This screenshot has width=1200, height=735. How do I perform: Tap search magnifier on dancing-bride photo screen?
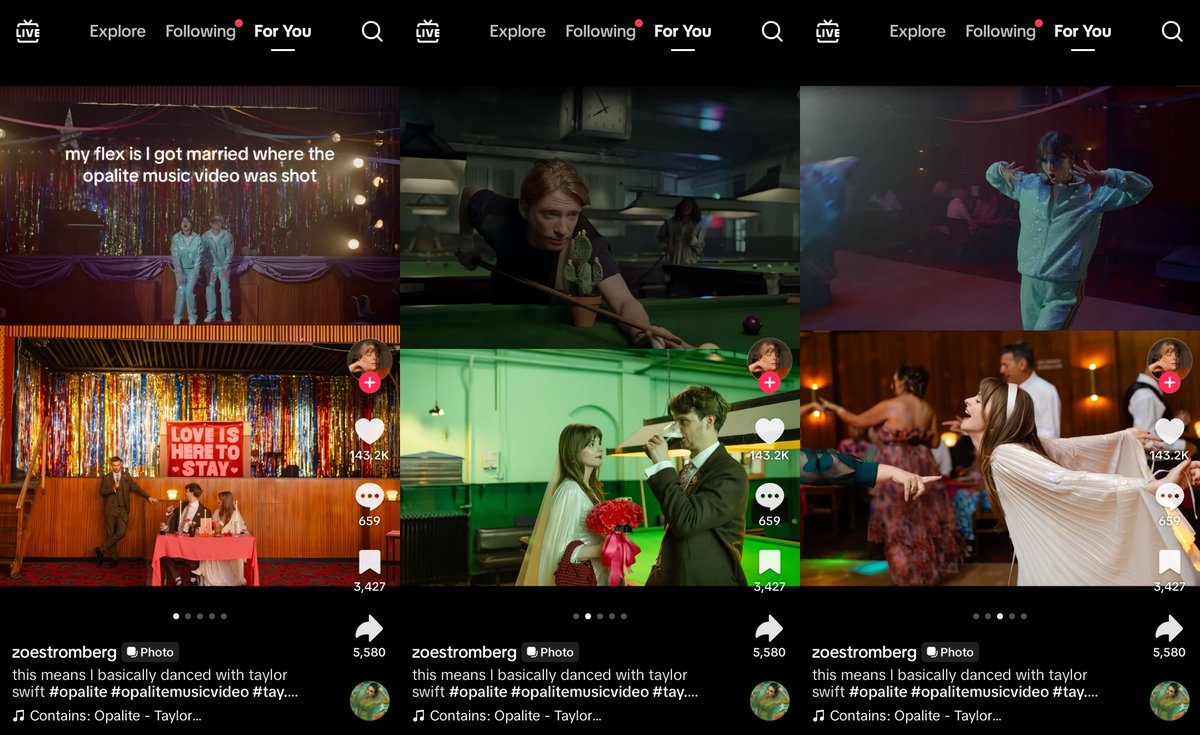click(x=1172, y=31)
